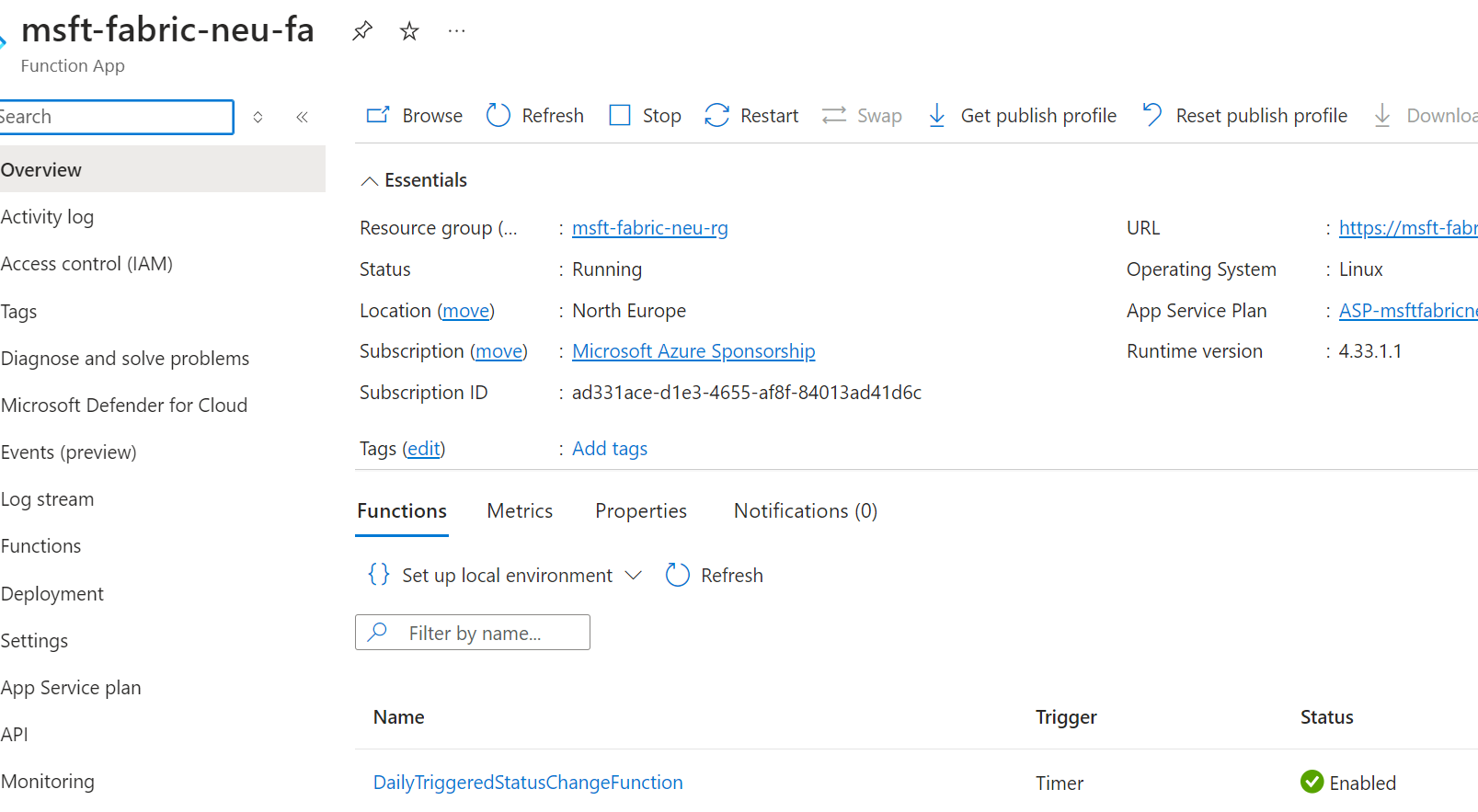
Task: Open the more options ellipsis menu
Action: (456, 31)
